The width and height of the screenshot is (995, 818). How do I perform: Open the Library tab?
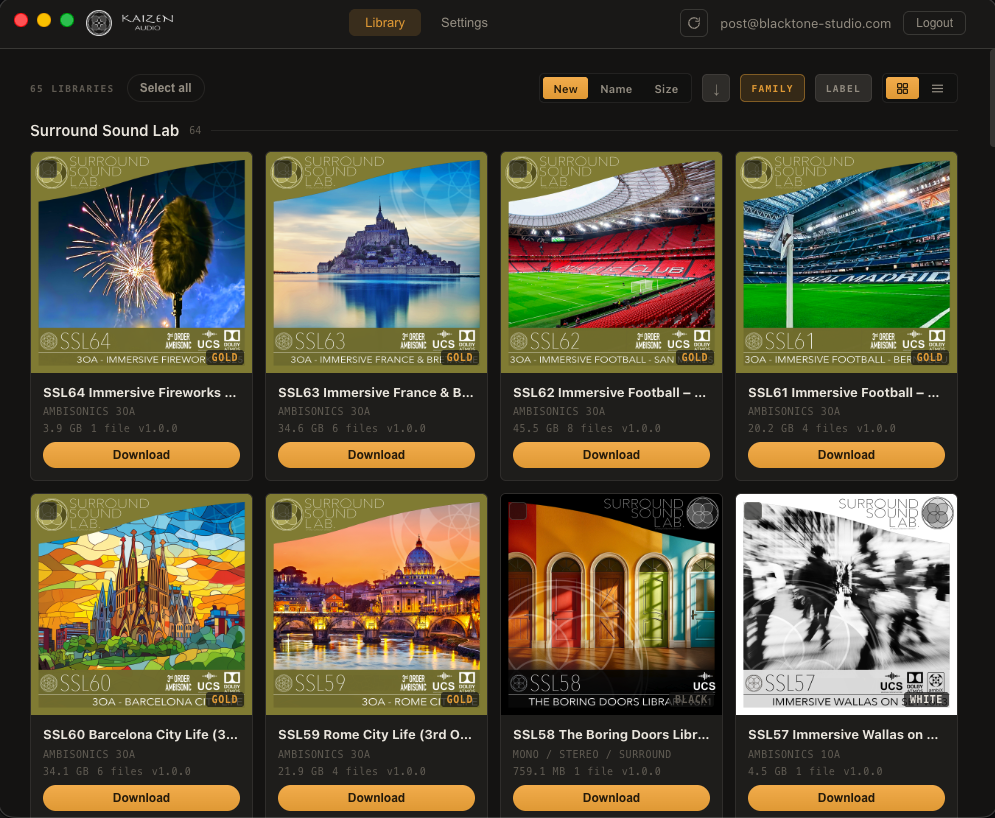click(x=385, y=23)
